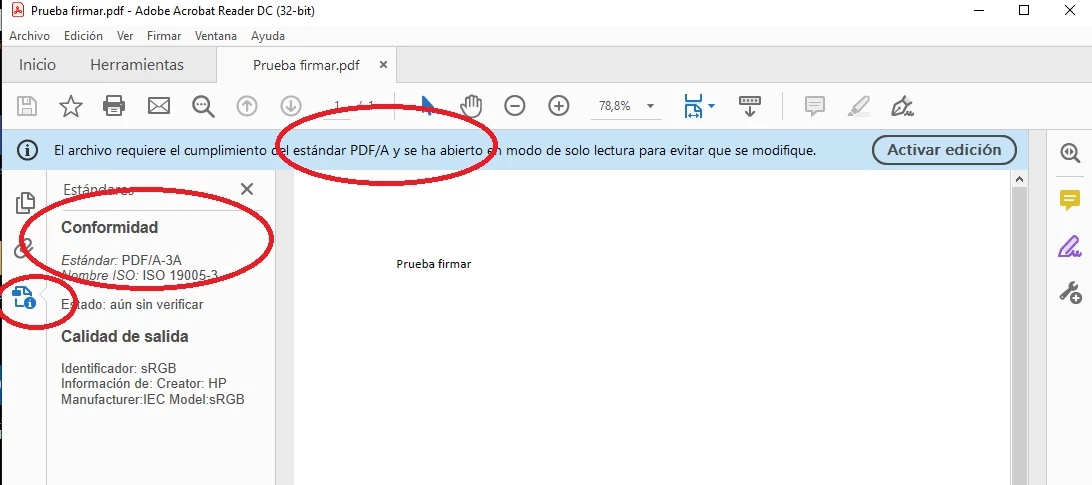Click the scroll up arrow of document
The width and height of the screenshot is (1092, 485).
(1019, 179)
